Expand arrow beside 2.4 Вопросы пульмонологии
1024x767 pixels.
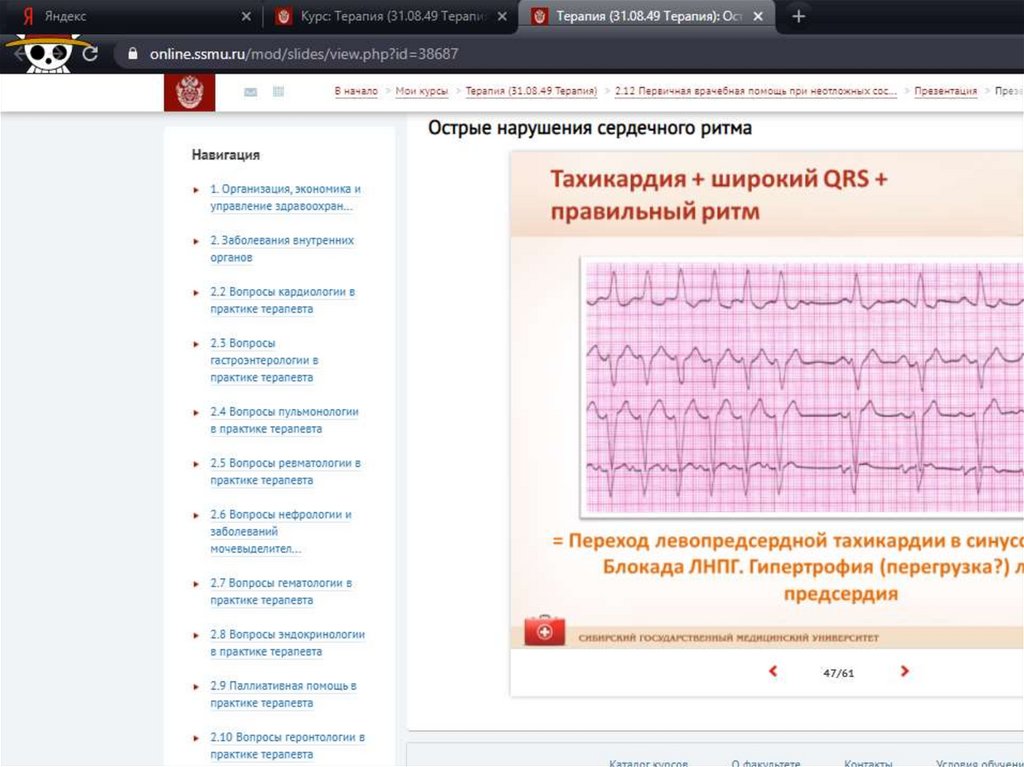coord(196,413)
